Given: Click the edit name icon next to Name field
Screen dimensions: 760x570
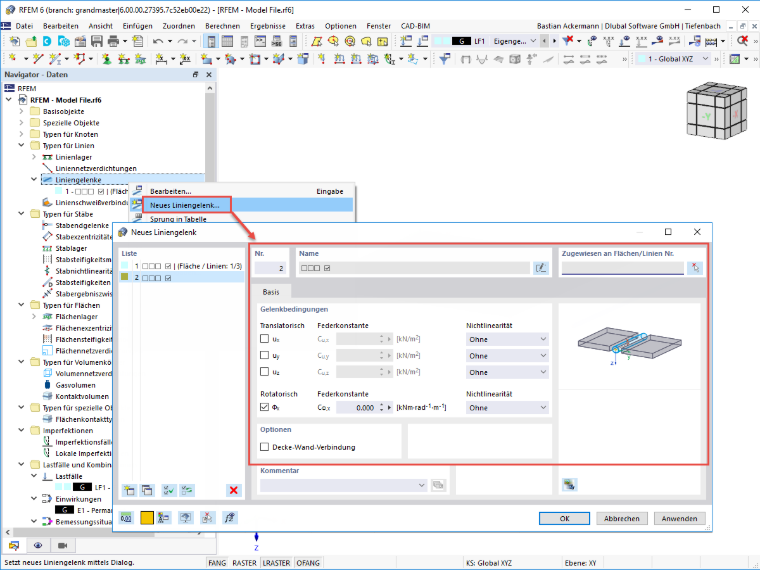Looking at the screenshot, I should [x=540, y=268].
